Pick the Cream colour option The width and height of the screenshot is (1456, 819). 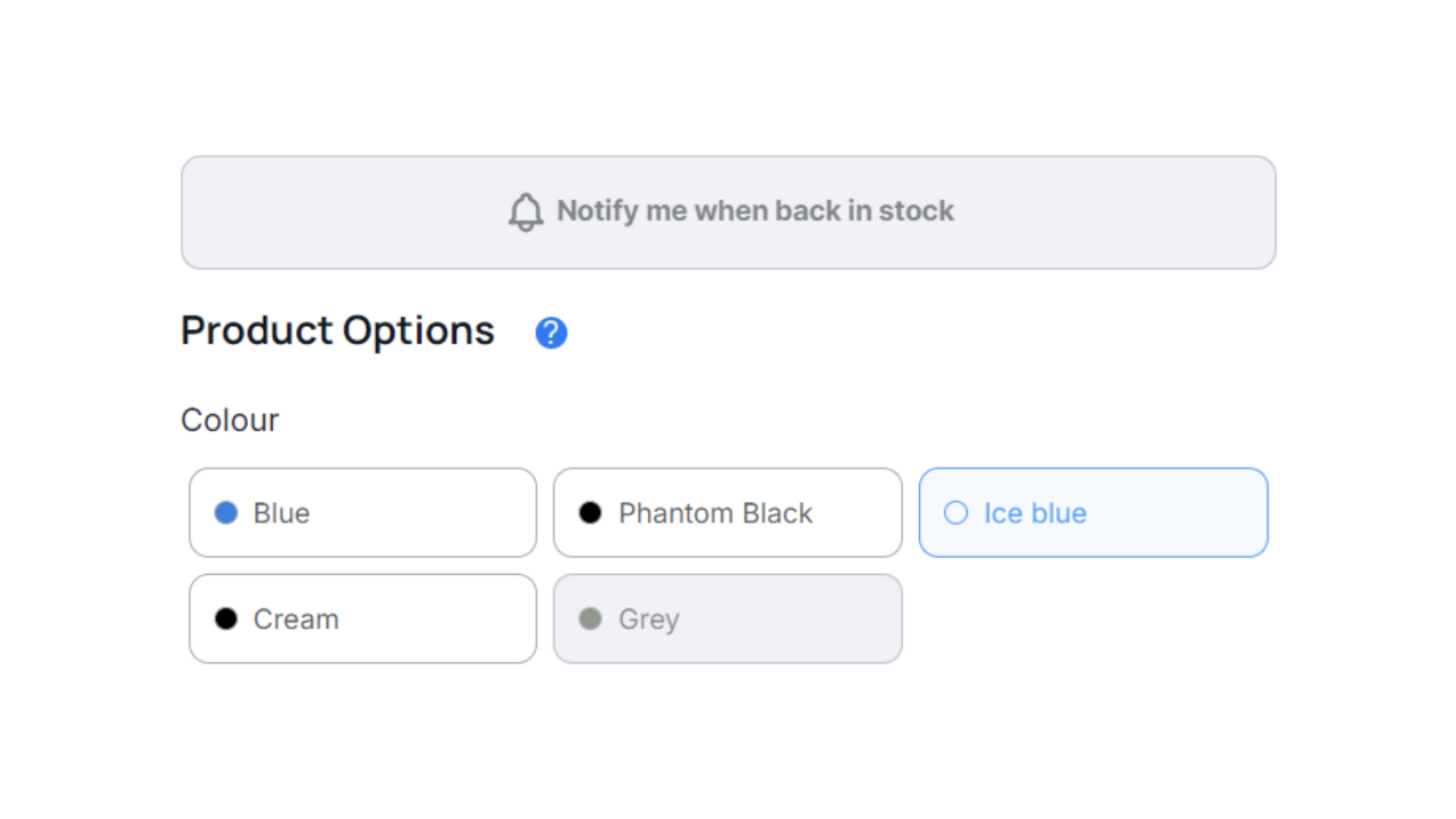point(363,619)
